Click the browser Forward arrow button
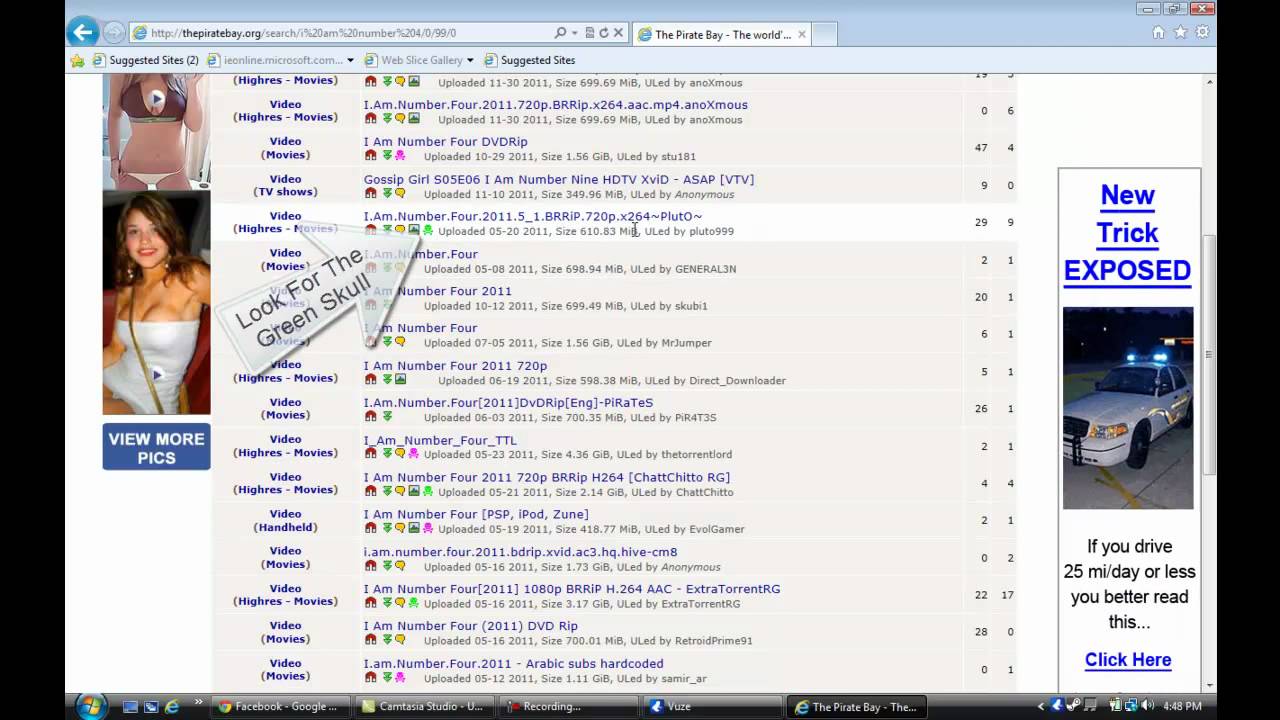The image size is (1280, 720). [115, 33]
